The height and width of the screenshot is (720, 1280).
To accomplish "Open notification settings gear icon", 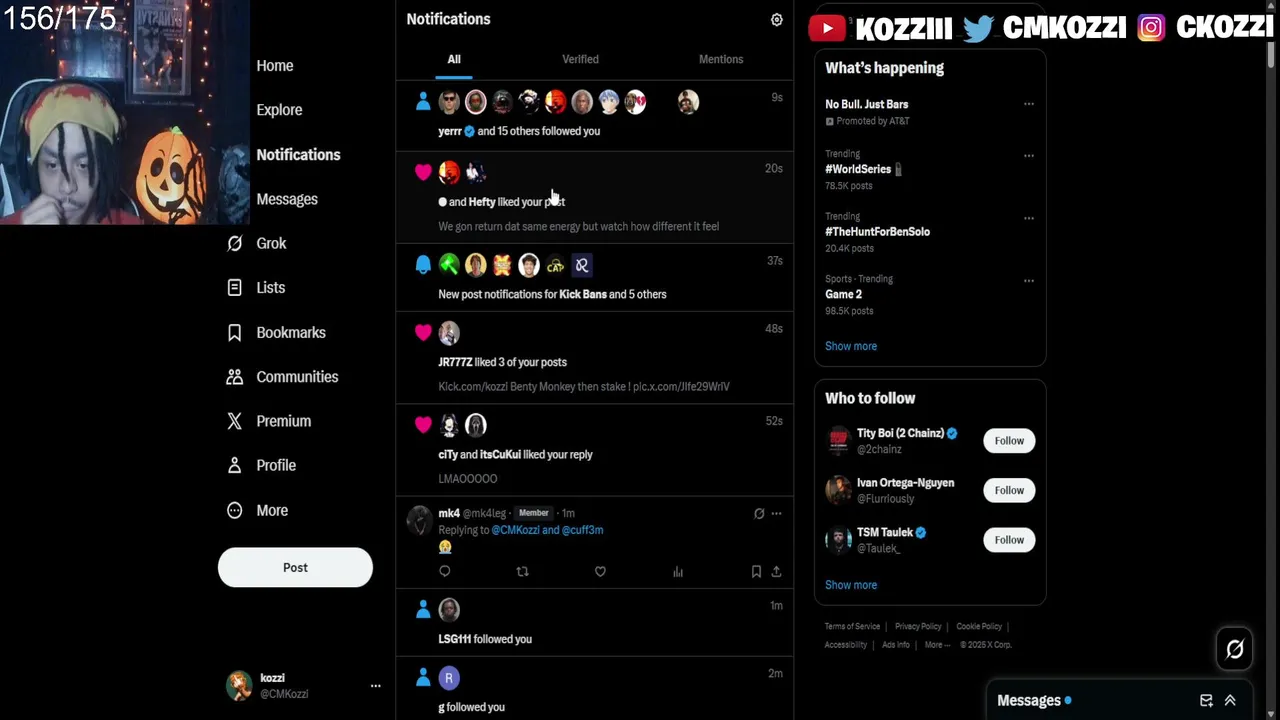I will pyautogui.click(x=776, y=20).
